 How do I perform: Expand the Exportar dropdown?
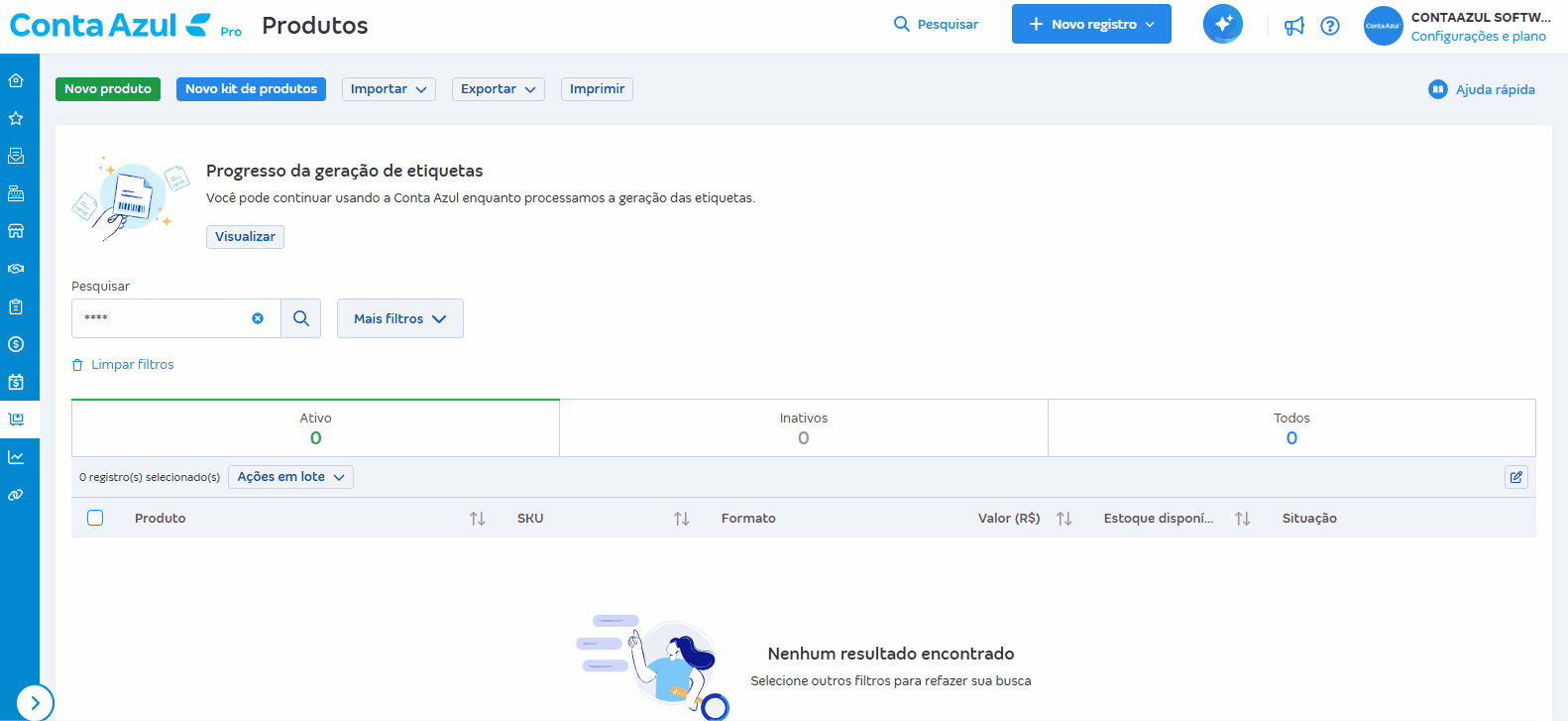498,89
